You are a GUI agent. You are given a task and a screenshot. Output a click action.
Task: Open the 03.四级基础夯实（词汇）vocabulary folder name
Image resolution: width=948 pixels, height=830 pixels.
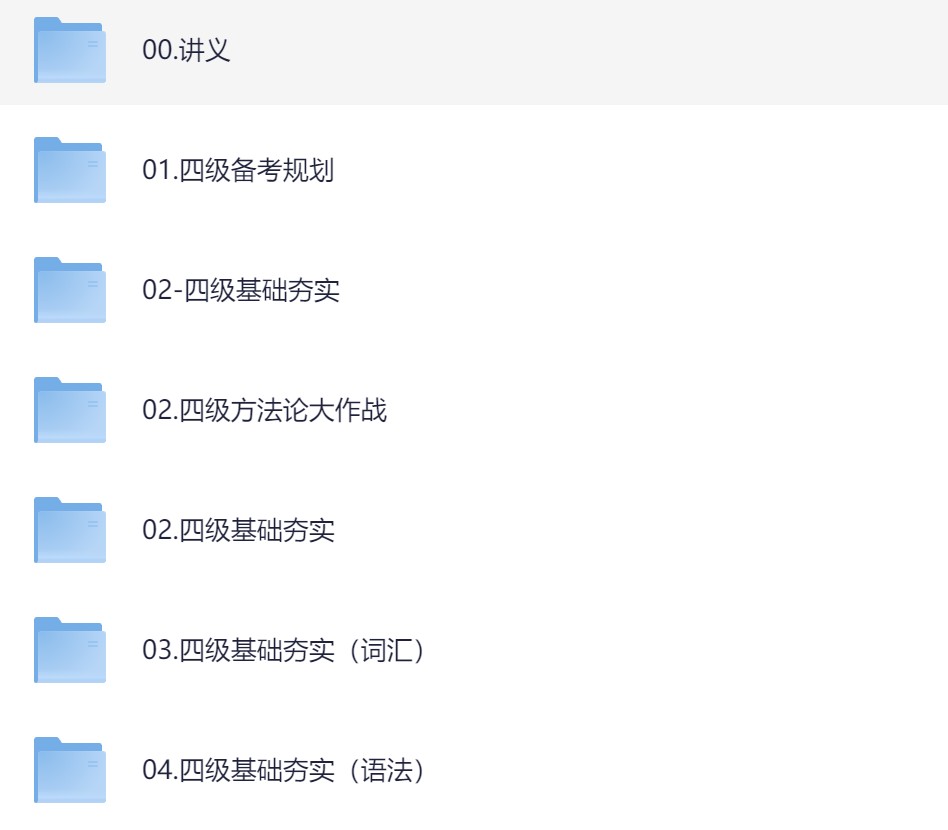[284, 651]
